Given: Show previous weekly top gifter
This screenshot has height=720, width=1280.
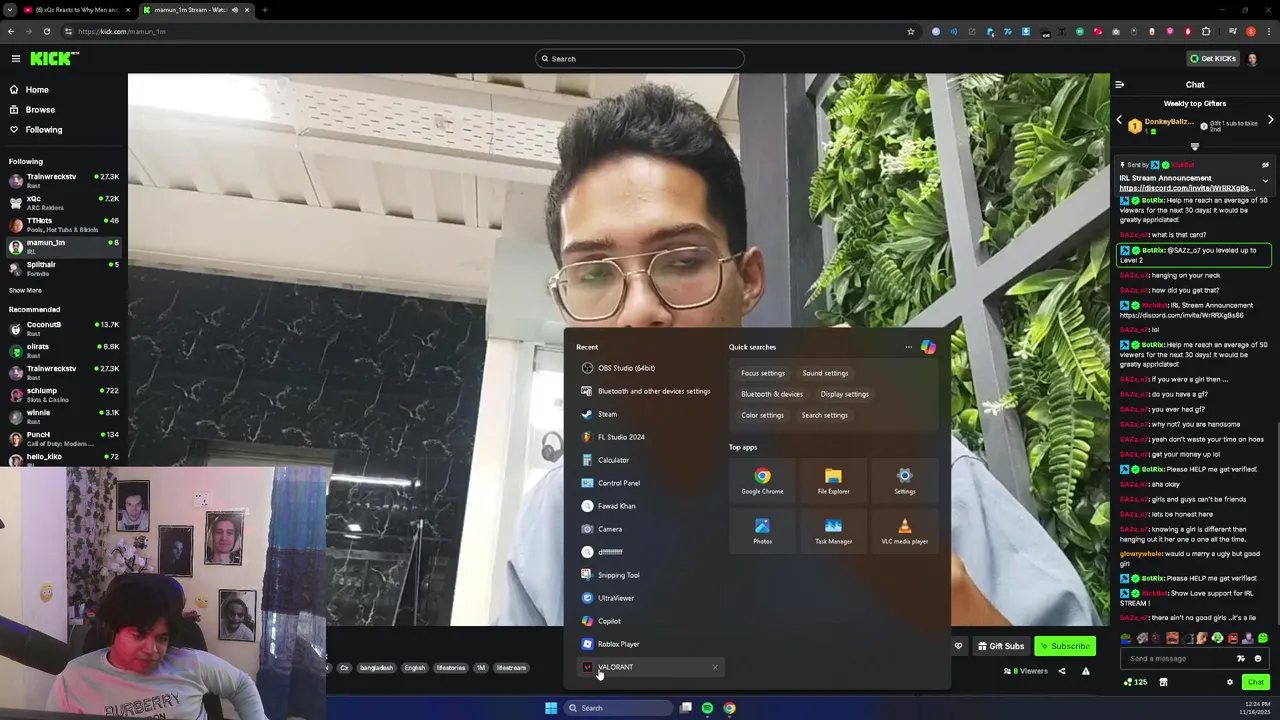Looking at the screenshot, I should pyautogui.click(x=1119, y=120).
